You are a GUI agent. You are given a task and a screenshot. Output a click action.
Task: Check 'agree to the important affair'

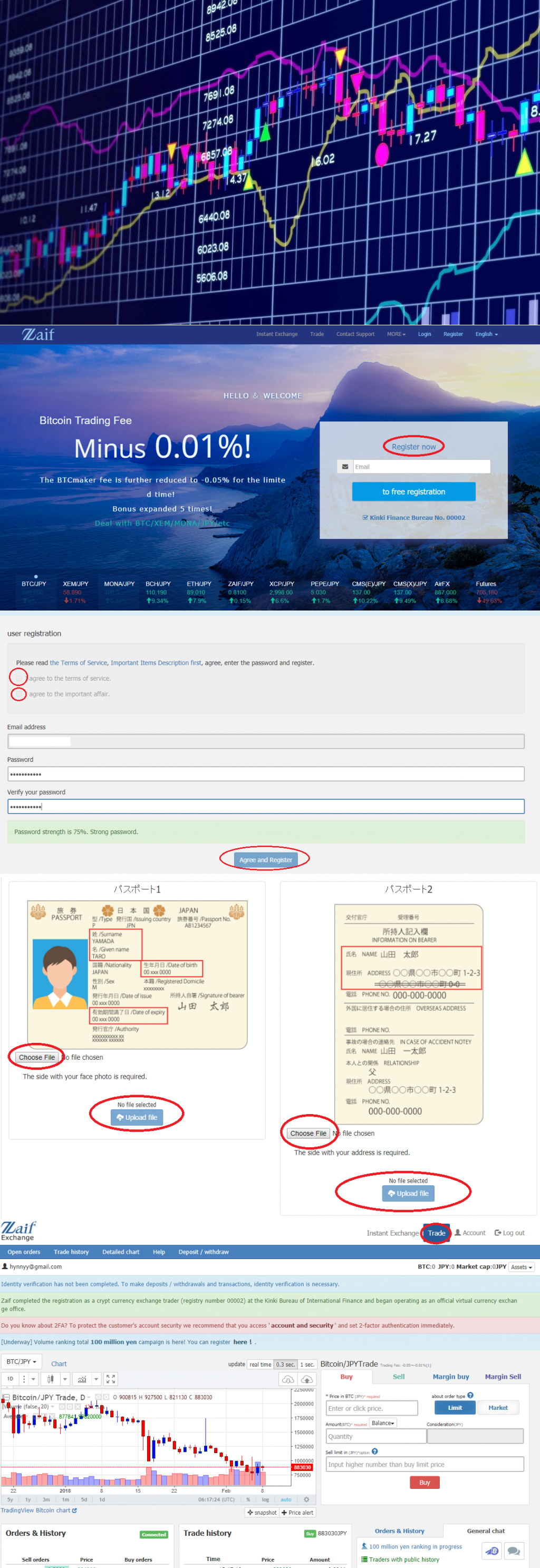click(x=19, y=694)
